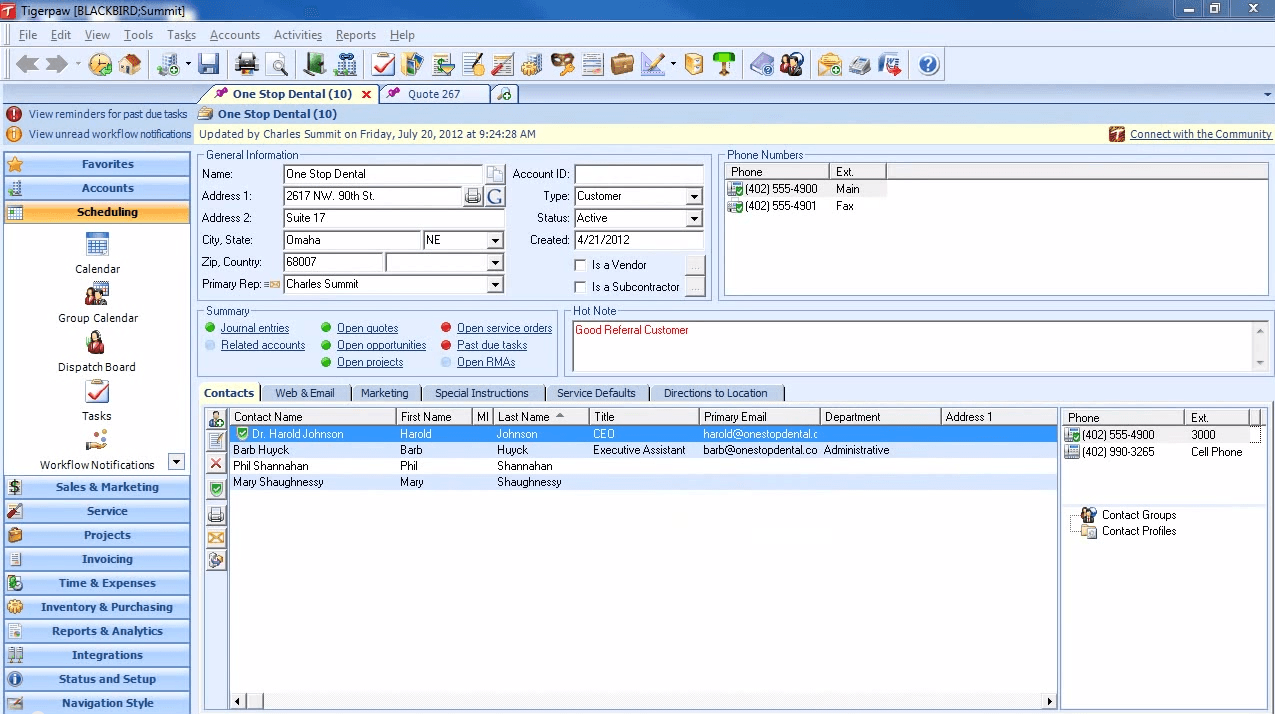The width and height of the screenshot is (1275, 714).
Task: Click the fax machine toolbar icon
Action: [860, 64]
